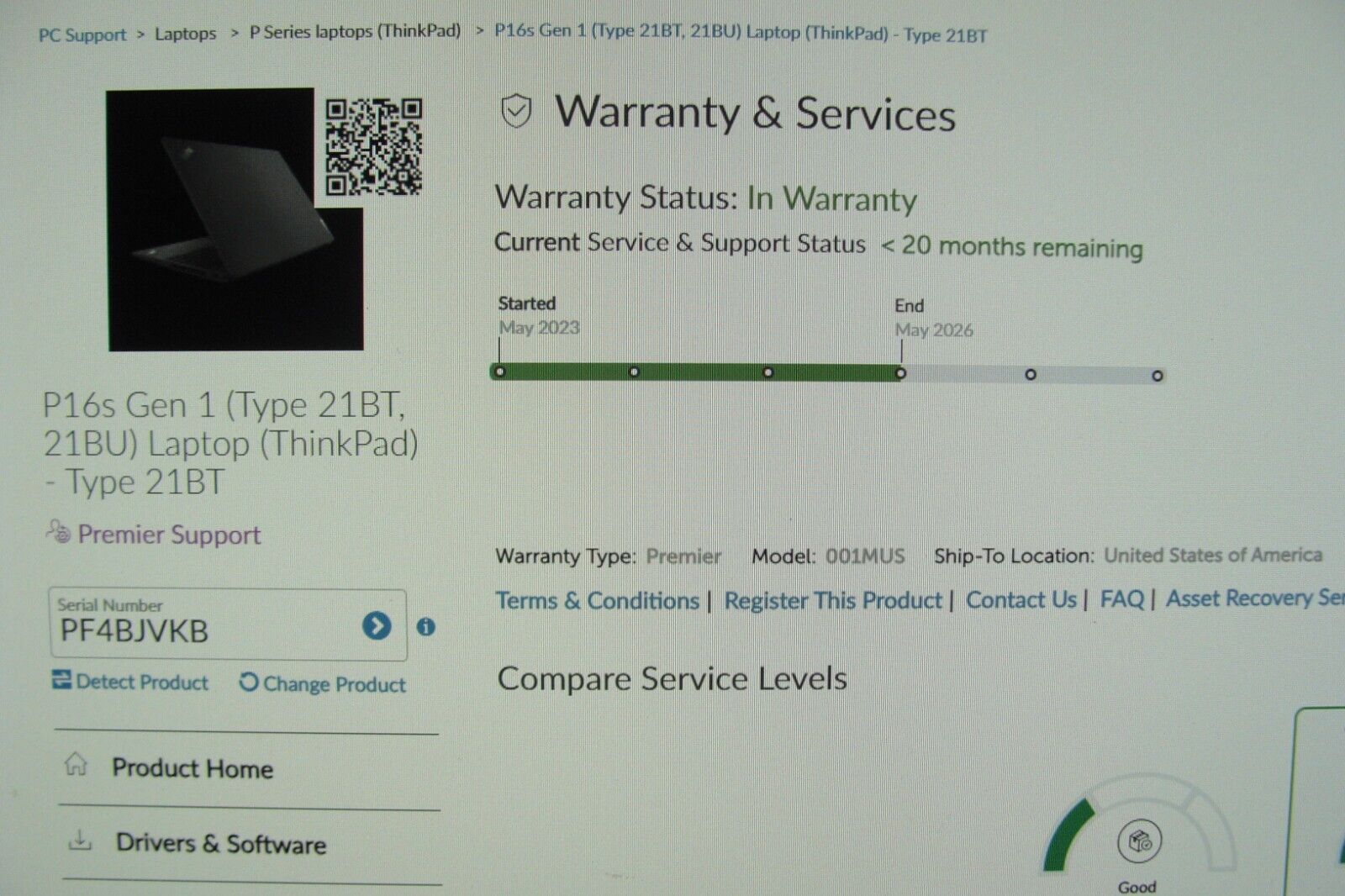Click the serial number info icon
This screenshot has height=896, width=1345.
[426, 627]
